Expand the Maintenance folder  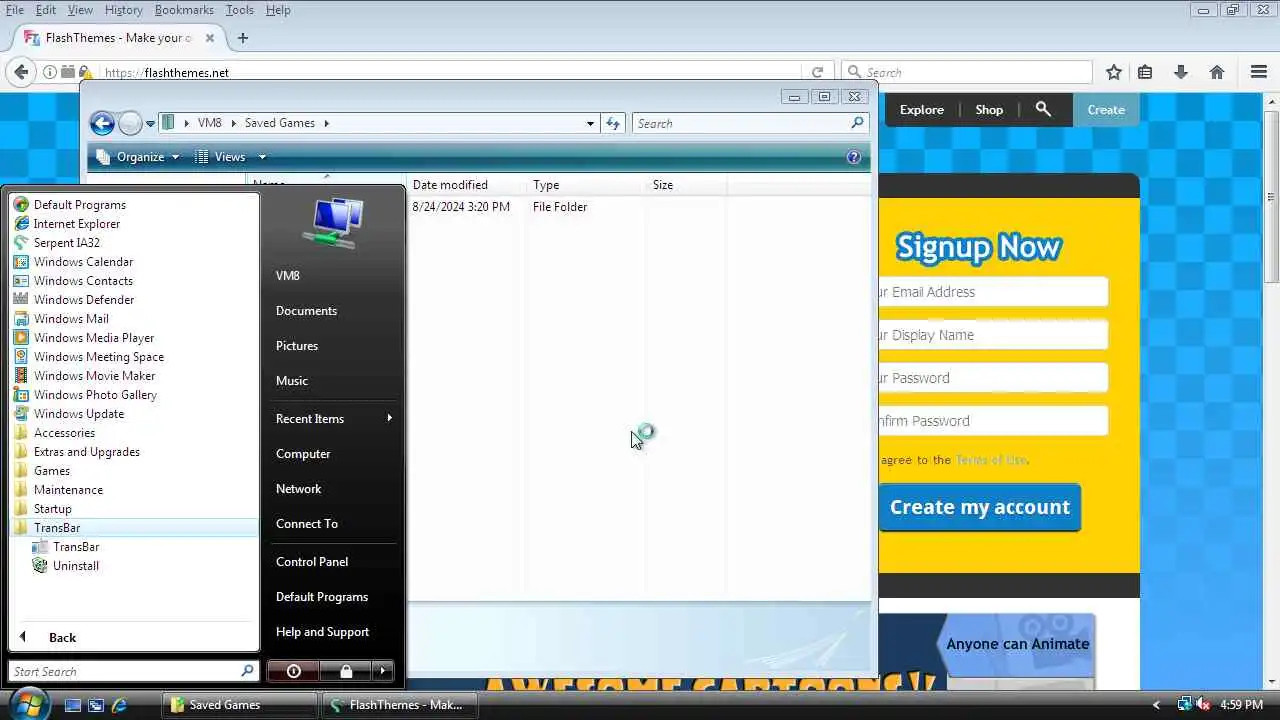[68, 490]
